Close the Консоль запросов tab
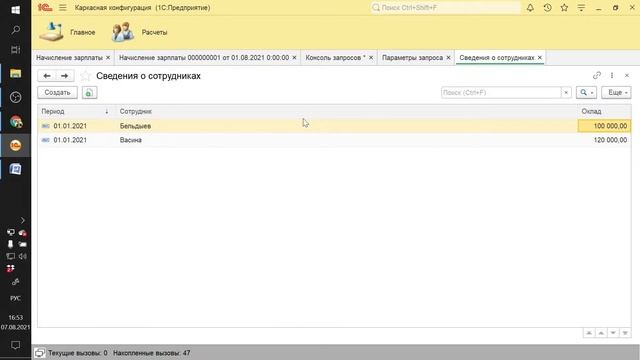This screenshot has width=640, height=360. click(x=371, y=58)
